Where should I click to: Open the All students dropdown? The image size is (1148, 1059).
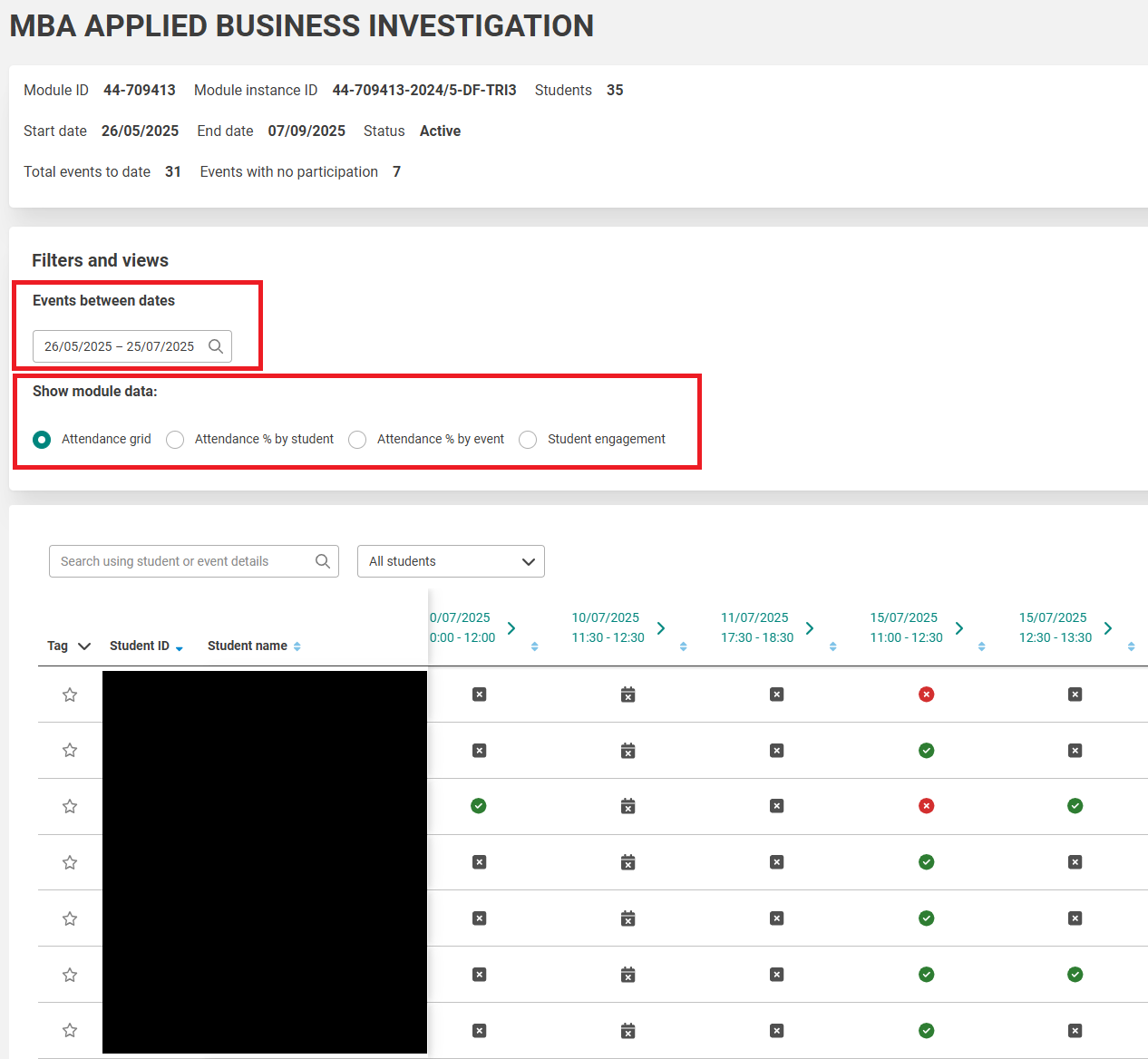451,561
